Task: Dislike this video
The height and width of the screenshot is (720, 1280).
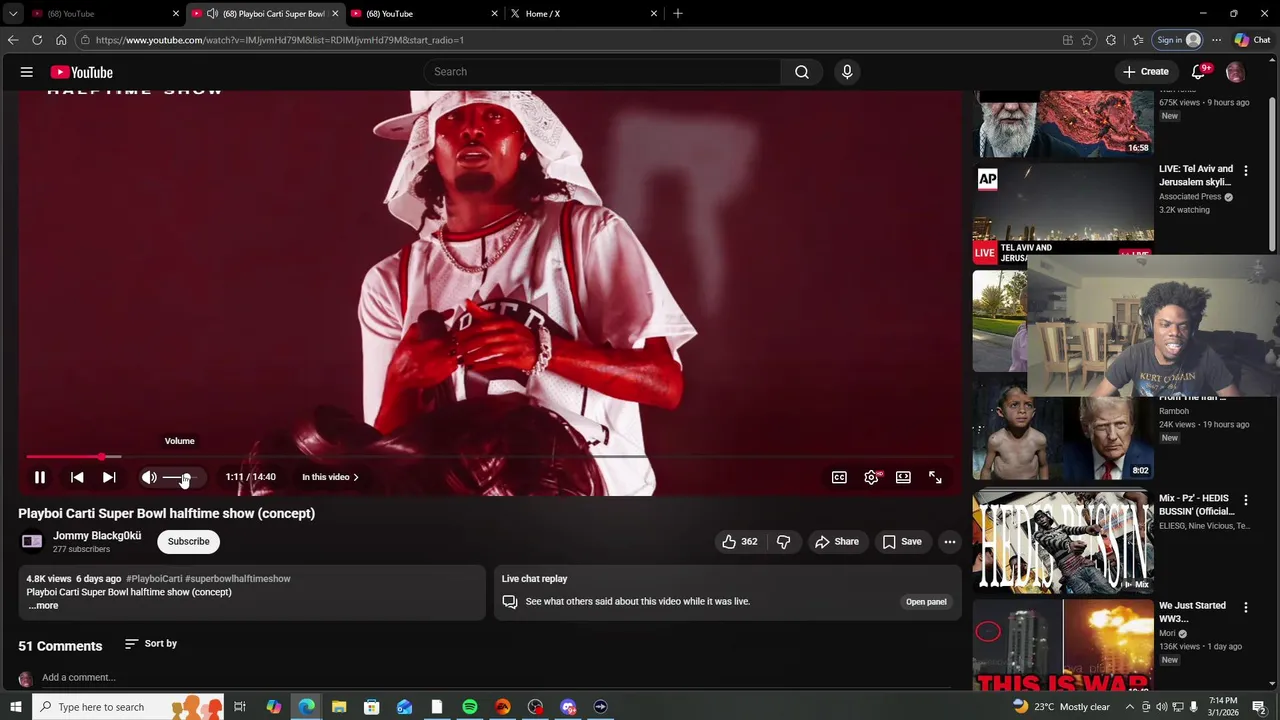Action: [783, 542]
